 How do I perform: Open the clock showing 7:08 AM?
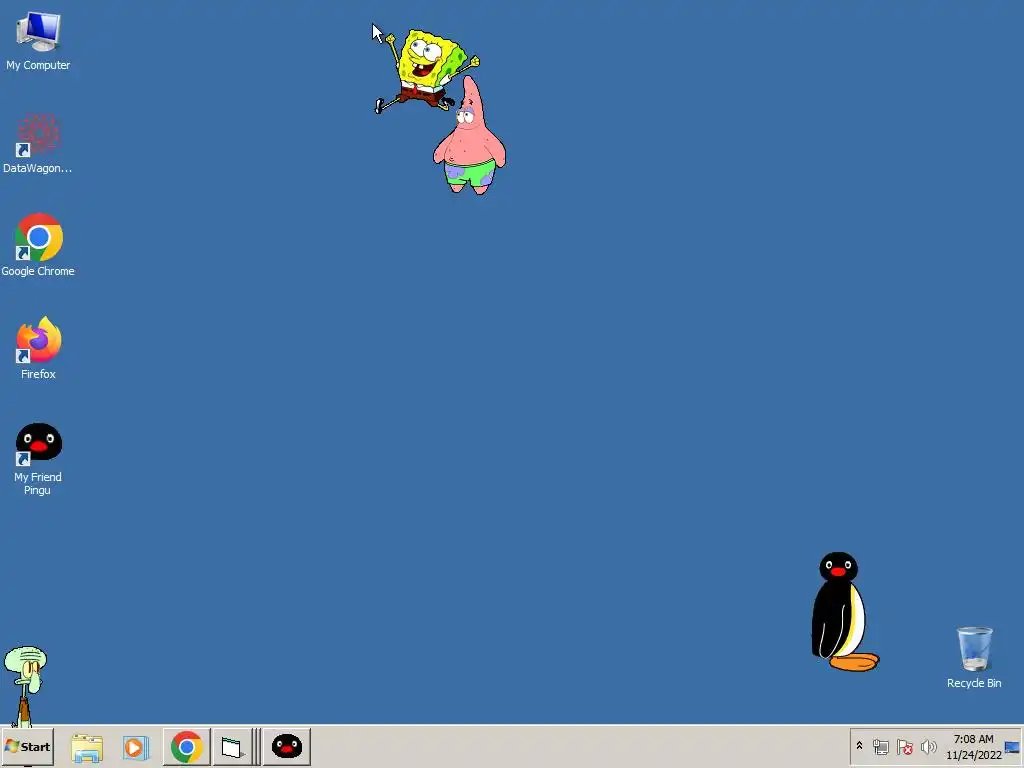click(974, 746)
